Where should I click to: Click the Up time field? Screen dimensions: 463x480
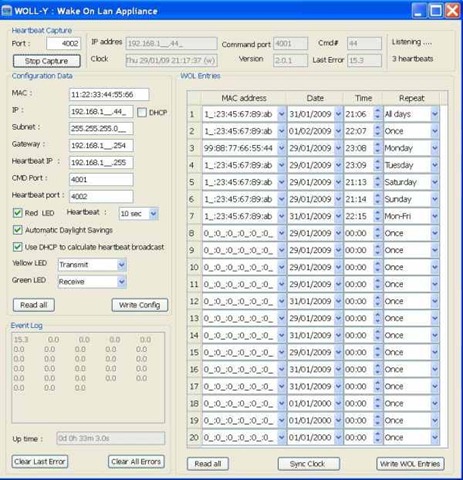coord(111,438)
